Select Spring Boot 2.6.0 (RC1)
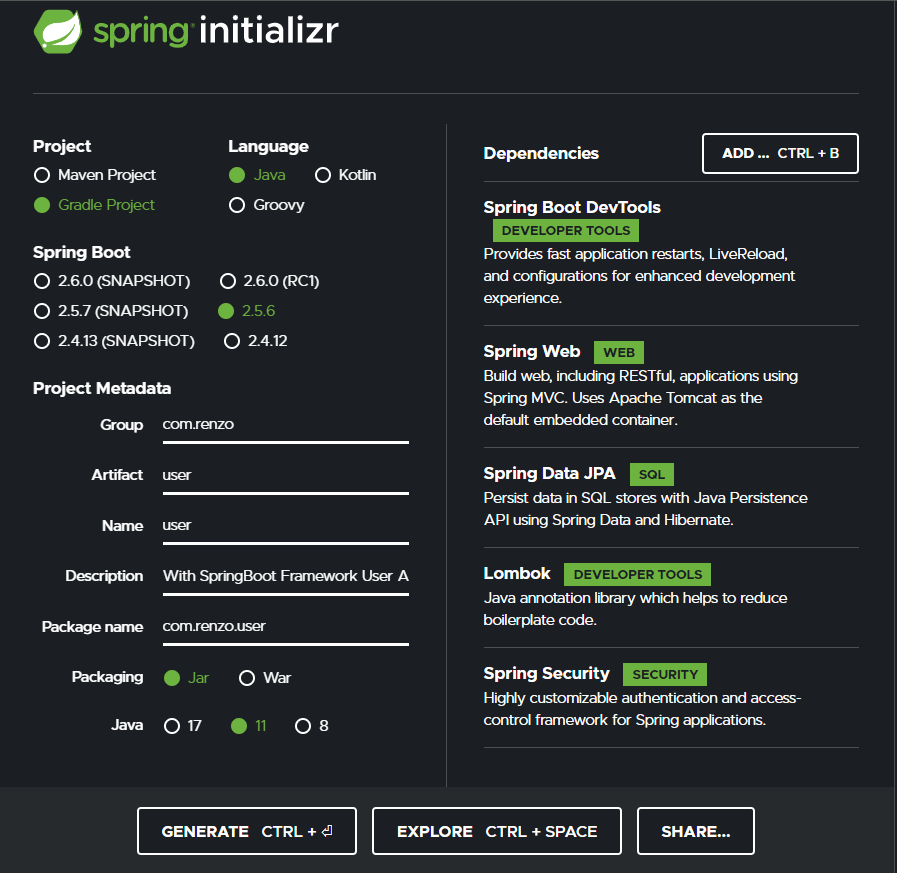This screenshot has width=897, height=873. coord(228,281)
